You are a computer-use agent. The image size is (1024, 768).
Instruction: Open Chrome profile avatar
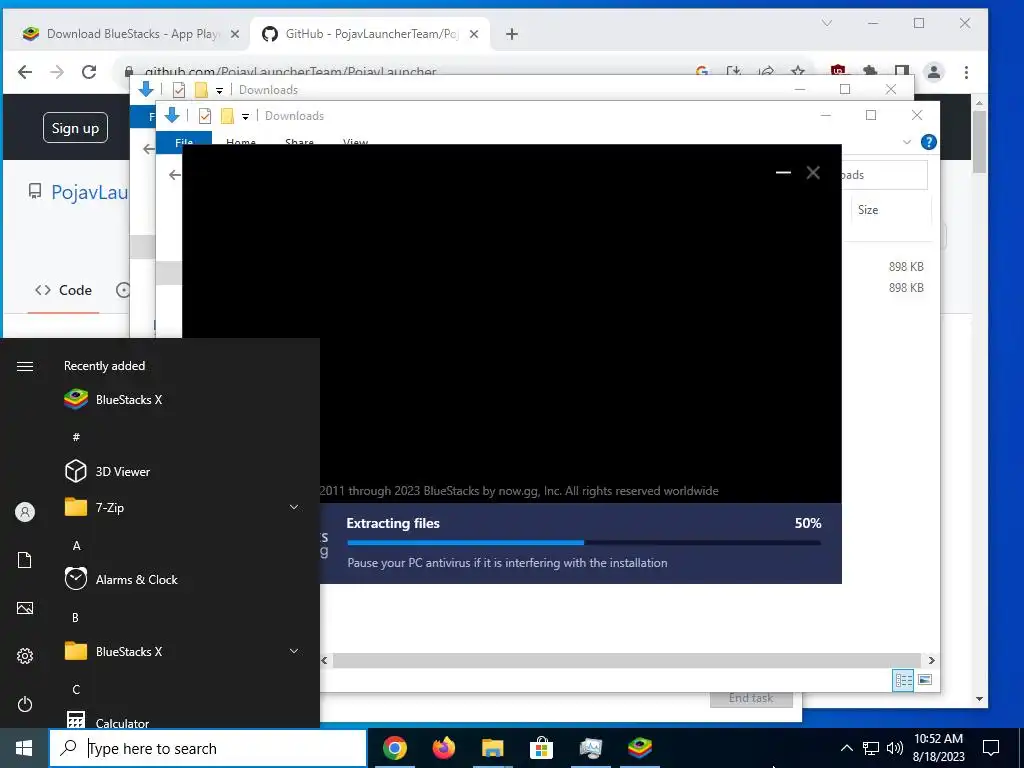pyautogui.click(x=934, y=72)
